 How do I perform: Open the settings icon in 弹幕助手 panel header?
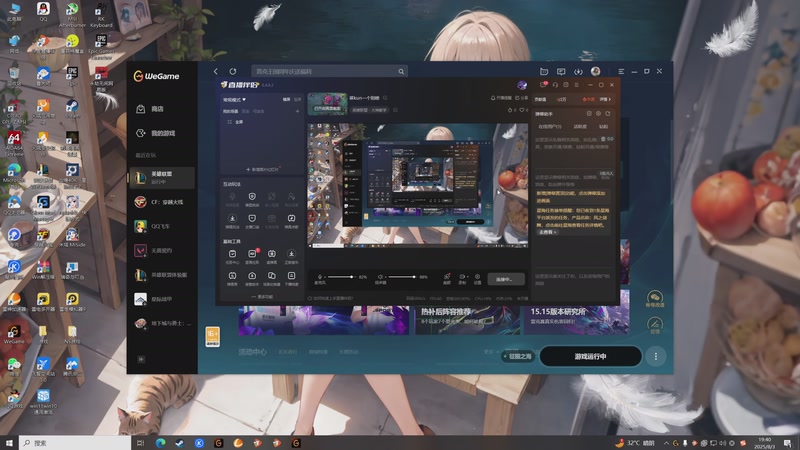(x=598, y=114)
